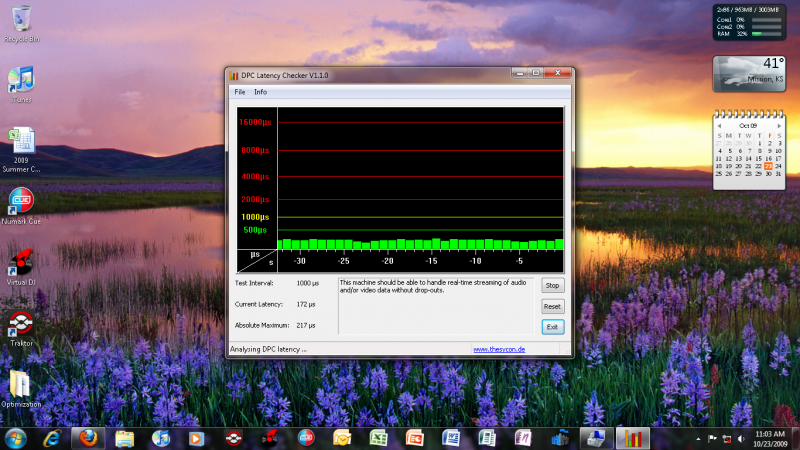
Task: Show hidden system tray icons
Action: (x=697, y=438)
